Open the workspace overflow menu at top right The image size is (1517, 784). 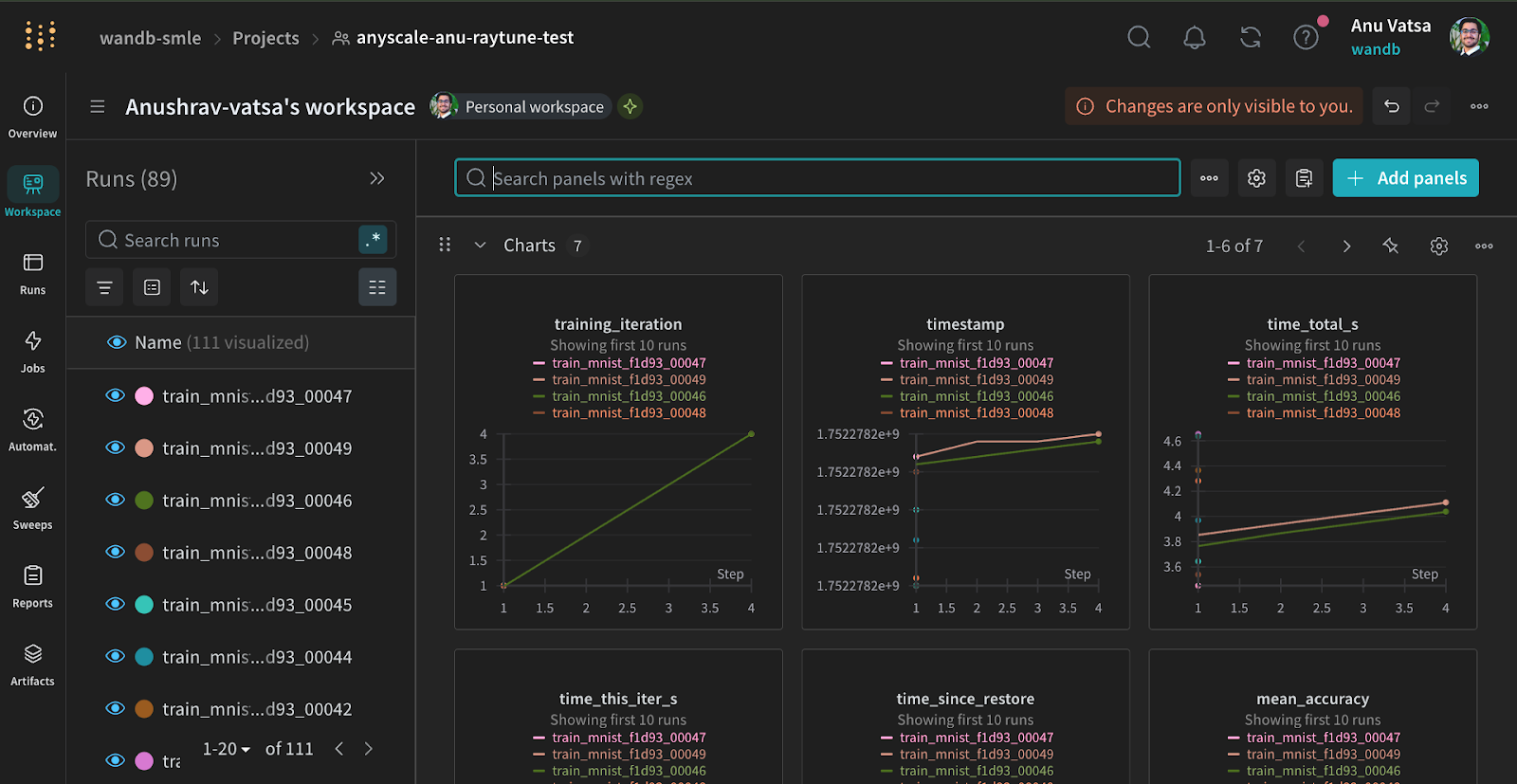pyautogui.click(x=1479, y=106)
